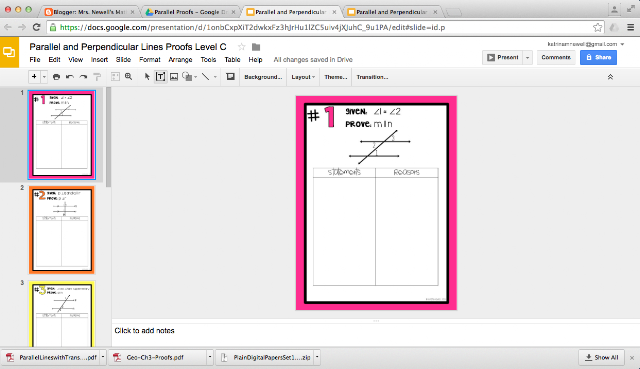The width and height of the screenshot is (640, 369).
Task: Expand the new slide dropdown arrow
Action: click(44, 77)
